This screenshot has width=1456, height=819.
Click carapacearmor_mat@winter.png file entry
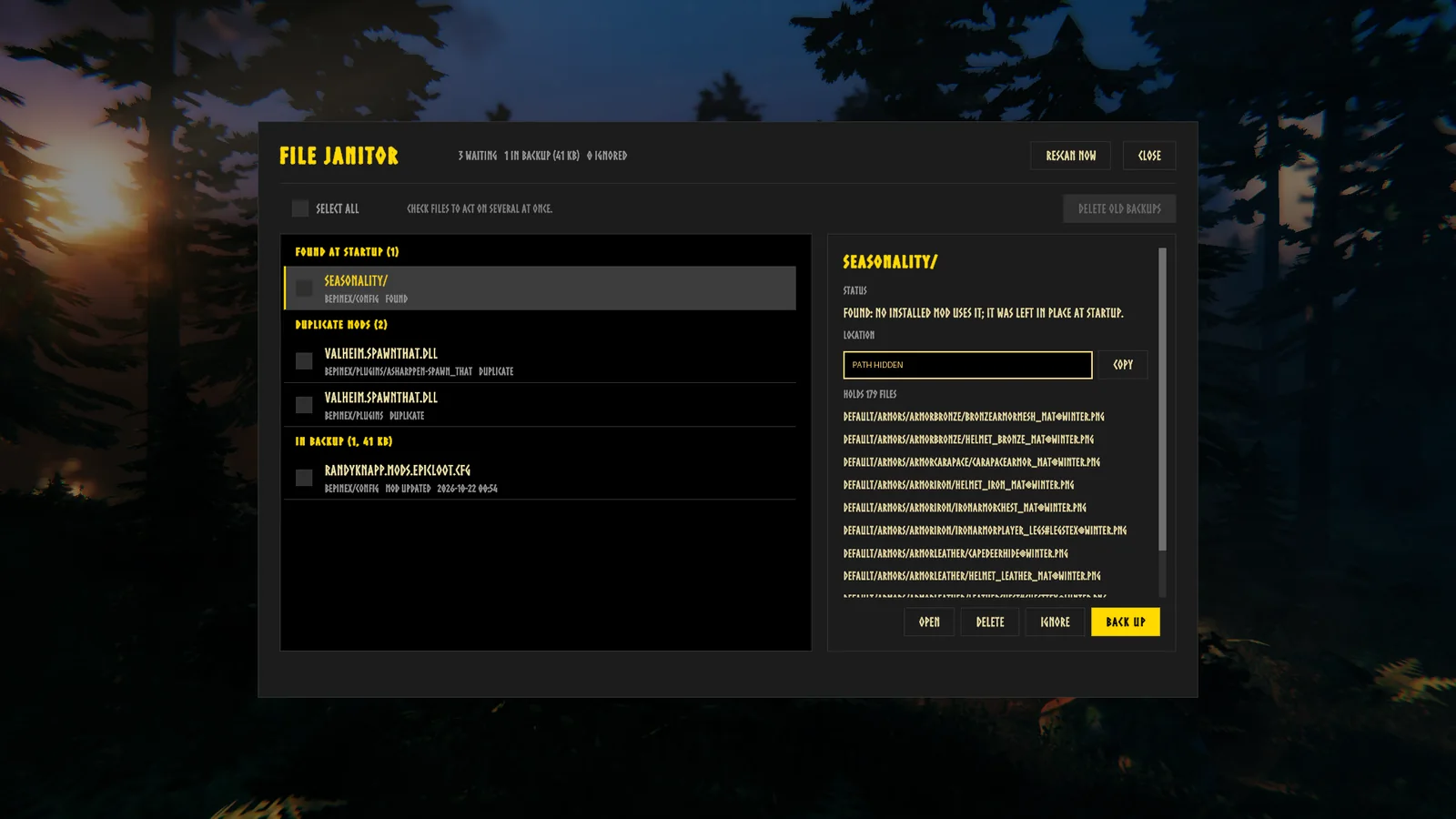coord(972,462)
